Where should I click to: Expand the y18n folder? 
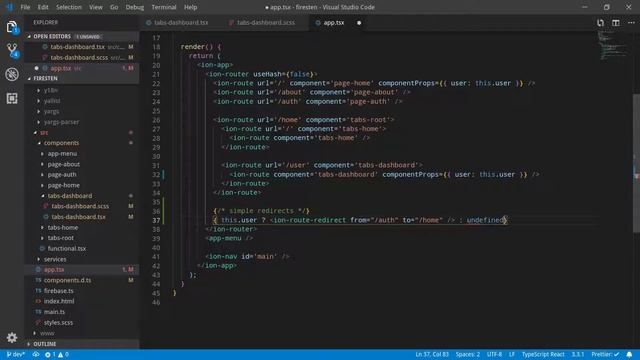pos(51,90)
